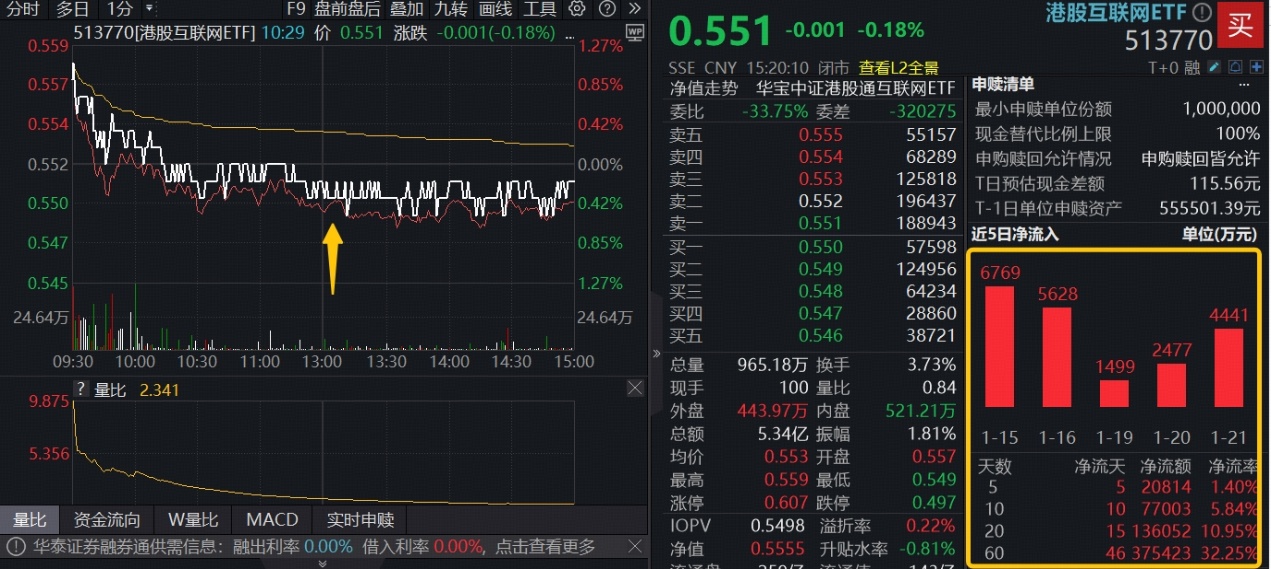
Task: Open the 1分 period dropdown arrow
Action: click(150, 9)
